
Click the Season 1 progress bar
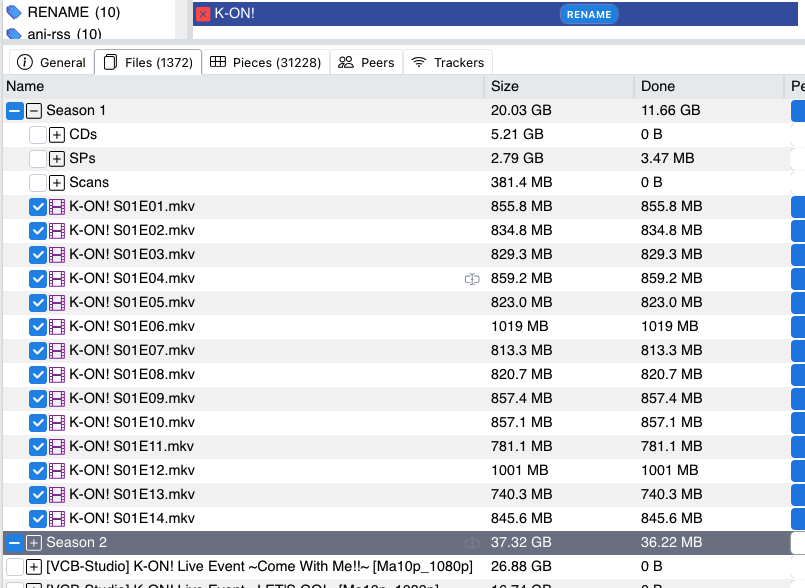point(798,110)
